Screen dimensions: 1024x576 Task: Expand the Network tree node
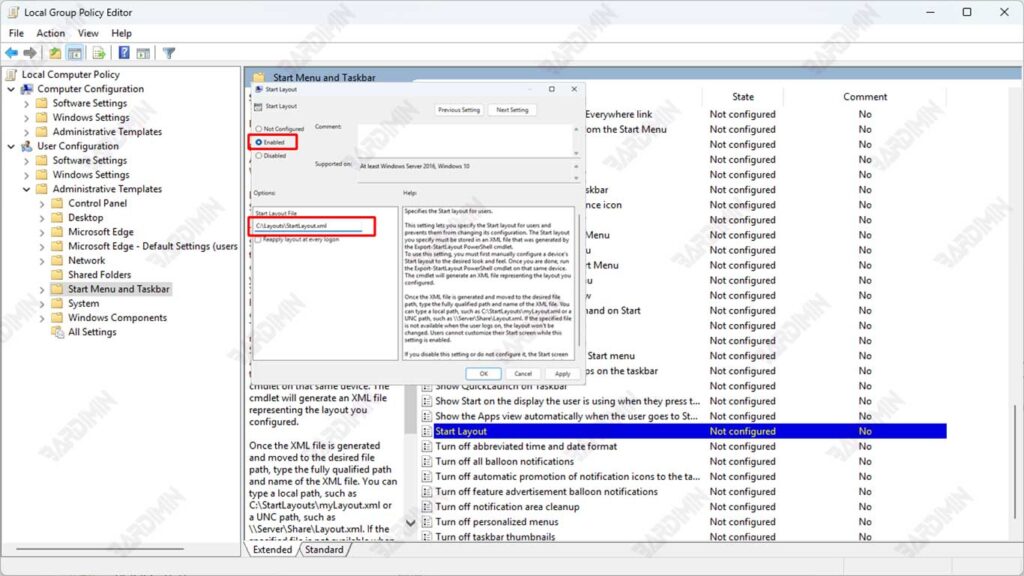(x=42, y=261)
